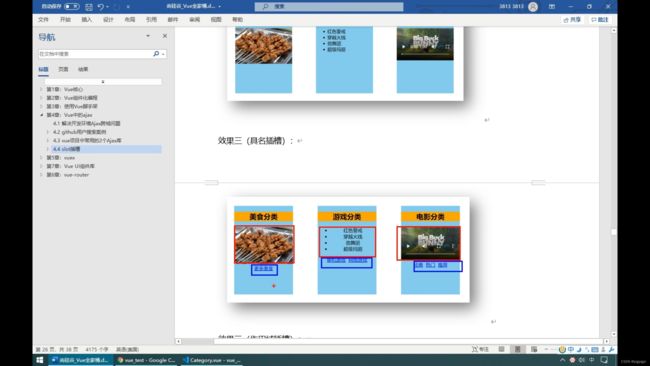650x366 pixels.
Task: Expand the 4.3 vue项目中常用Ajax库 heading
Action: click(48, 141)
